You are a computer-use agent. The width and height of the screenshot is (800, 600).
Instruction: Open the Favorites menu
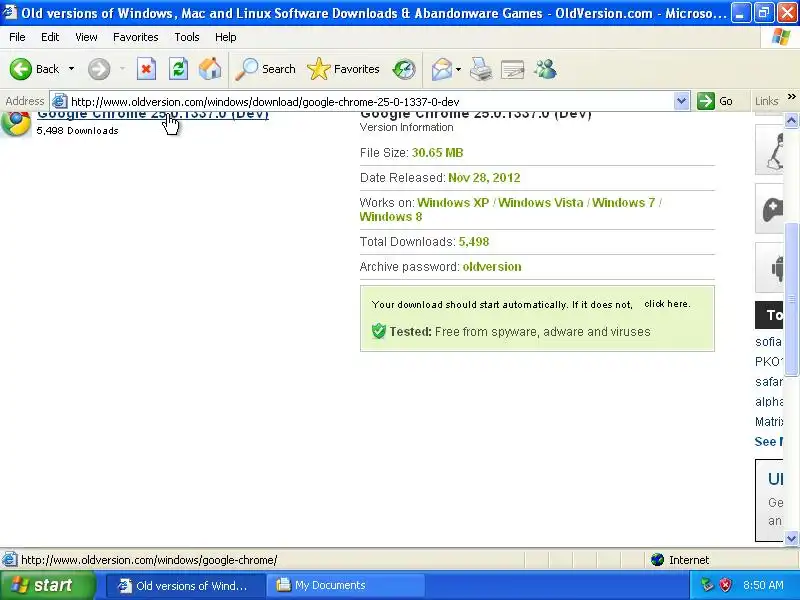coord(136,37)
